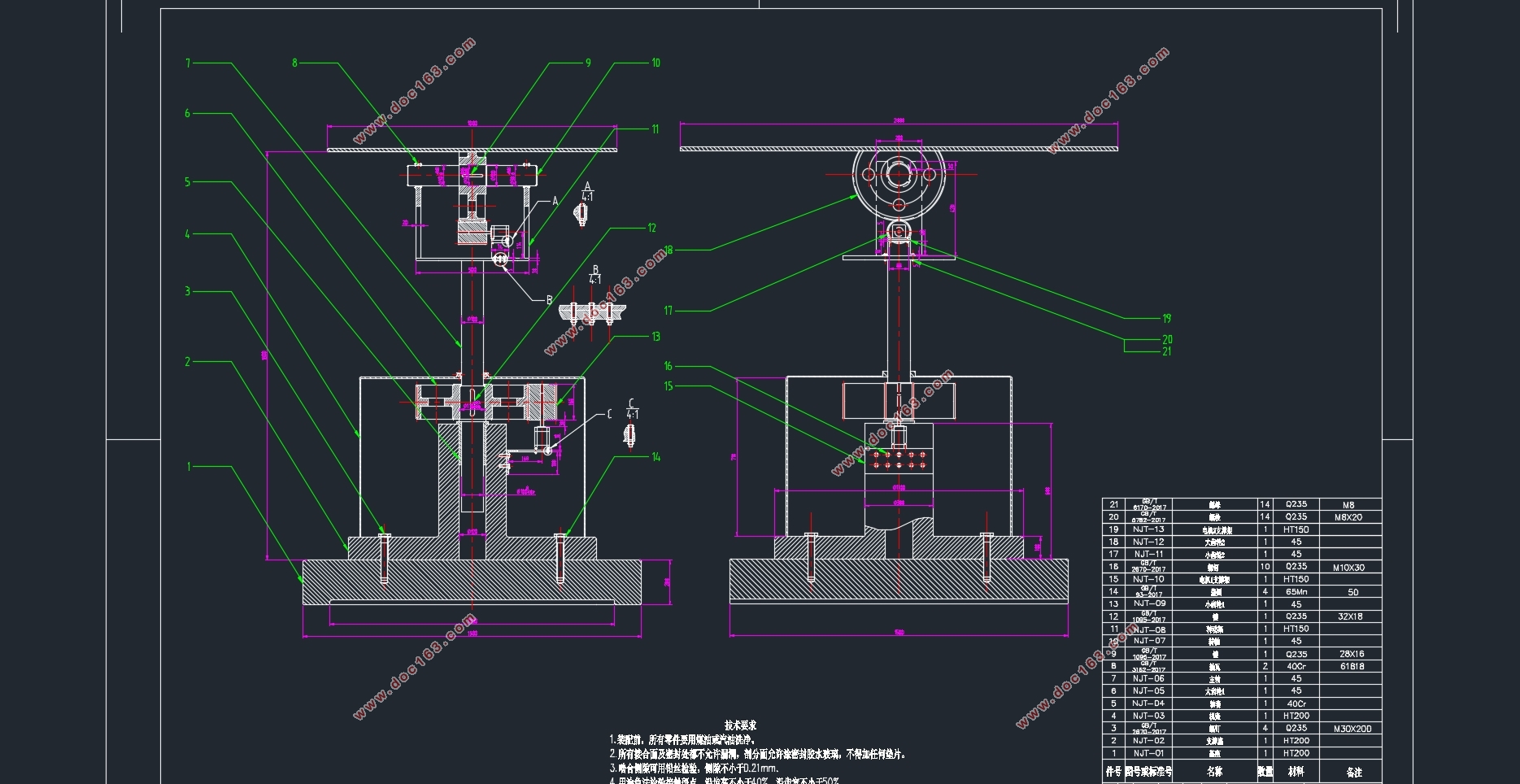Click the NJT-01 drawing number cell

click(x=1148, y=753)
